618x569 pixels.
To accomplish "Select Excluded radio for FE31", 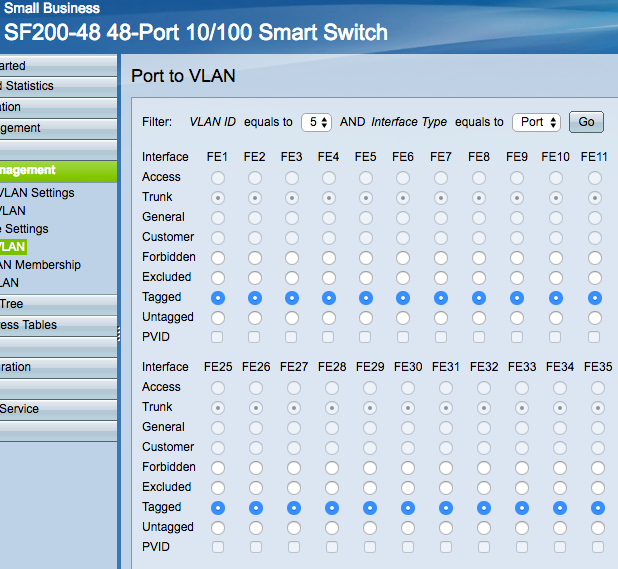I will tap(446, 488).
